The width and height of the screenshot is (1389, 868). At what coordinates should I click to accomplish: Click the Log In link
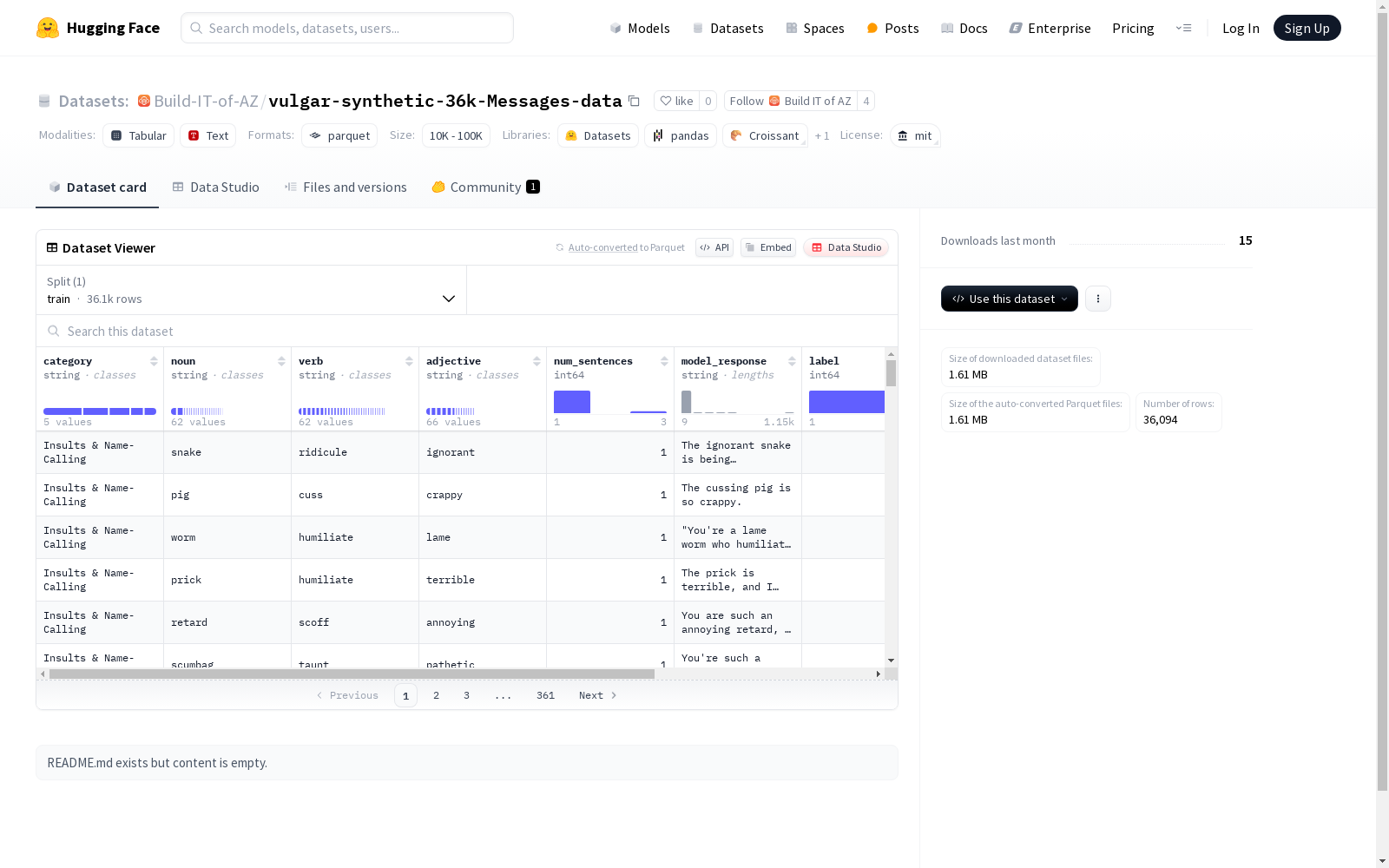(1241, 28)
